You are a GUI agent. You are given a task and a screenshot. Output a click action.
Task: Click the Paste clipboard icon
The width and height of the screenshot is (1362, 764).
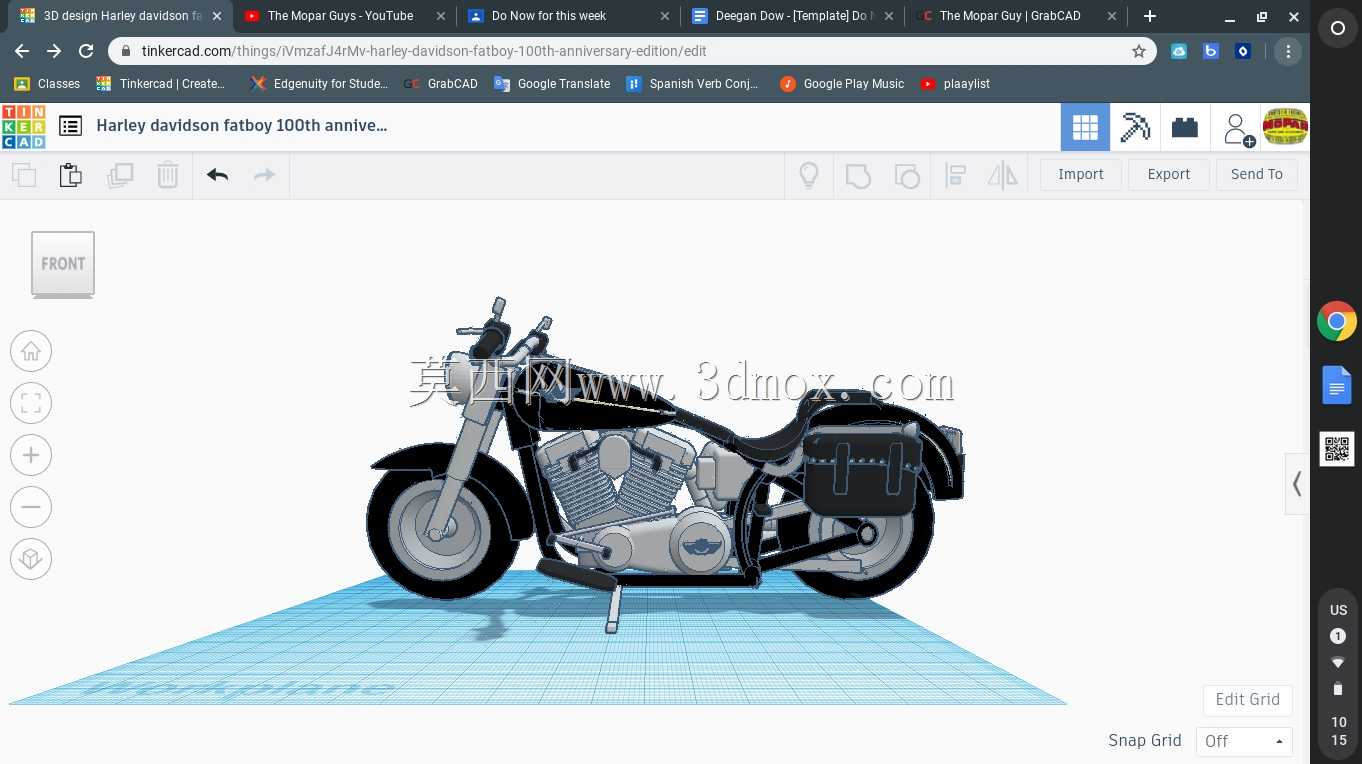coord(70,175)
